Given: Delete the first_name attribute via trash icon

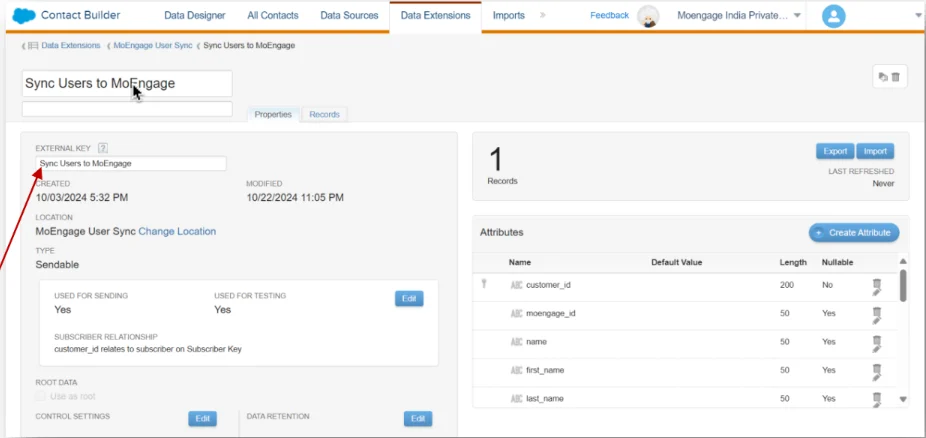Looking at the screenshot, I should coord(877,368).
